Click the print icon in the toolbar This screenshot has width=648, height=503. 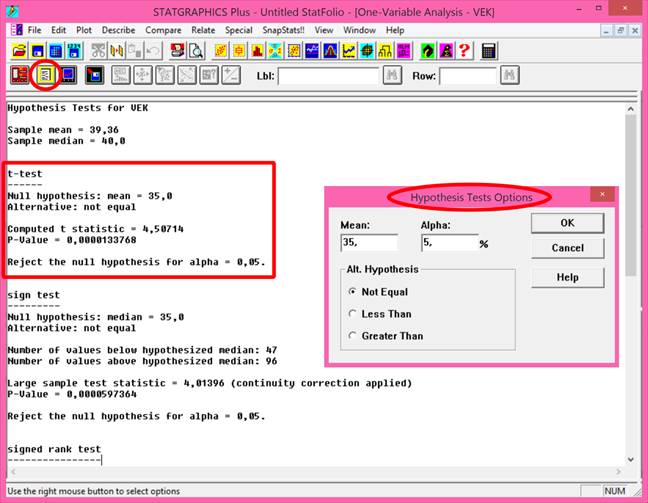tap(177, 51)
